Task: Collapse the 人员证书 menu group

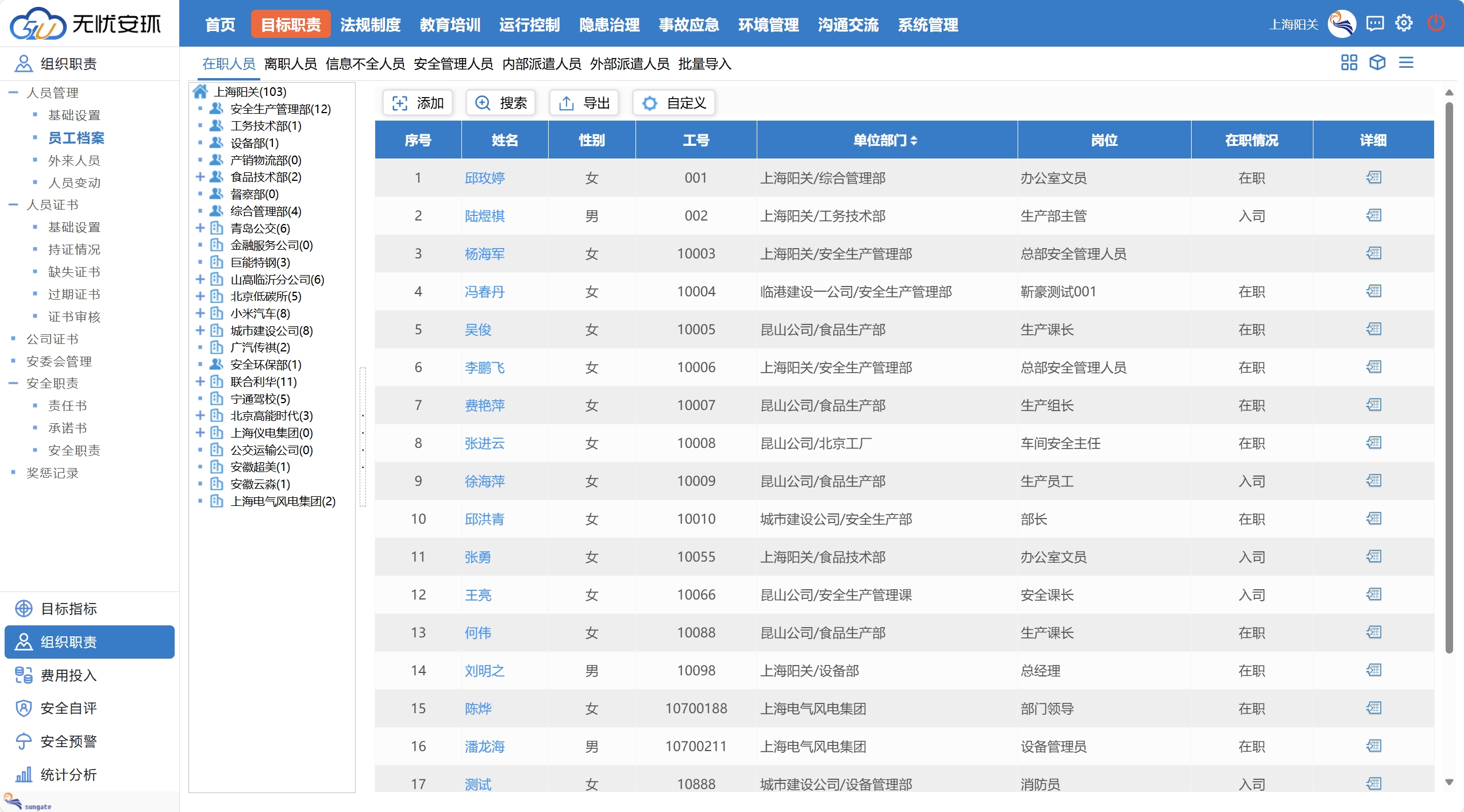Action: (x=13, y=204)
